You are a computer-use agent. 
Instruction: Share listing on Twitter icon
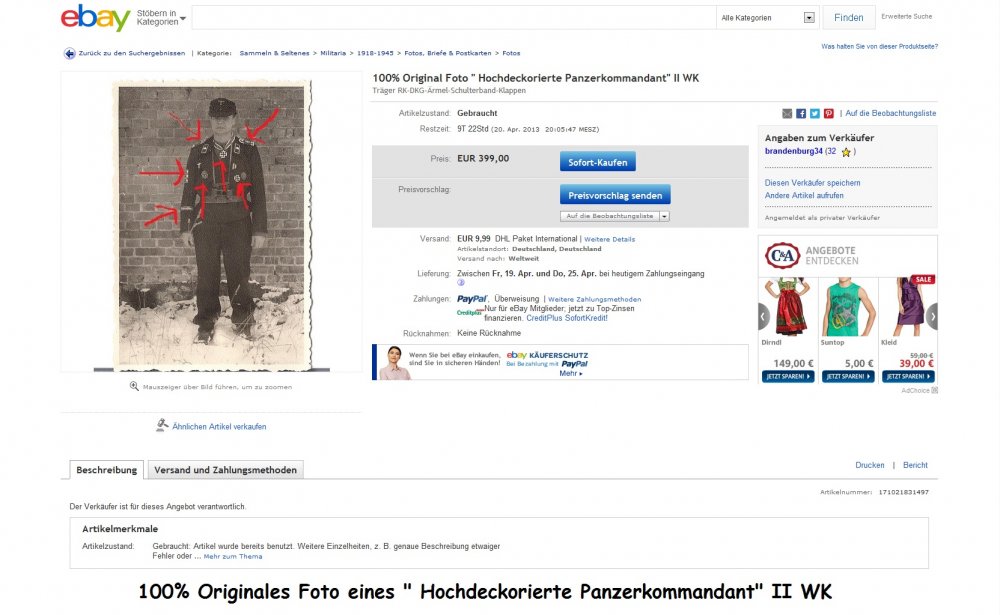click(815, 114)
